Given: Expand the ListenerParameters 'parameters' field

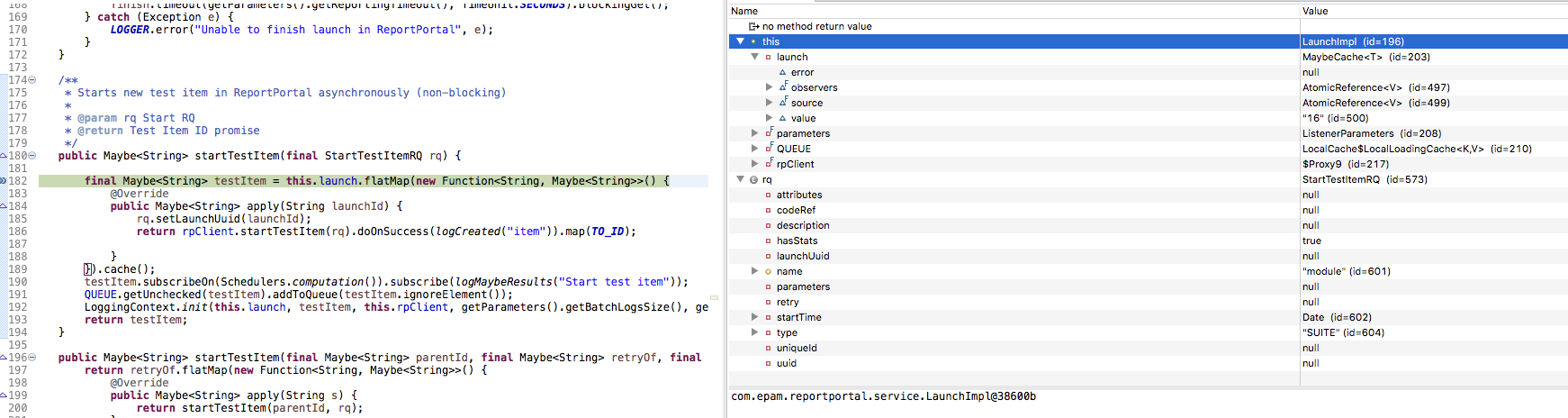Looking at the screenshot, I should 754,133.
